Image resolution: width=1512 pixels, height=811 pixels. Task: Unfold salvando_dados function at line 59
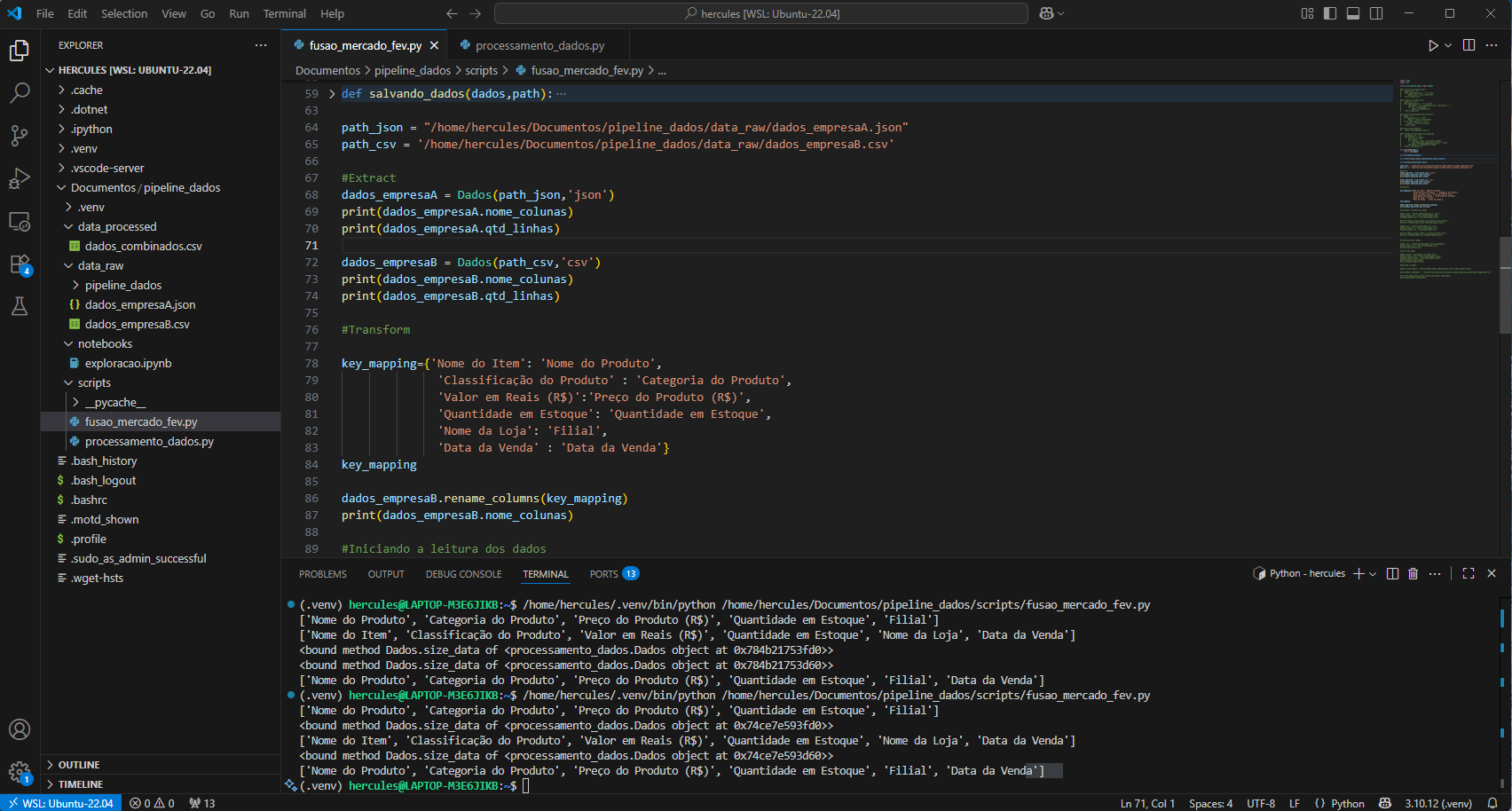tap(332, 93)
